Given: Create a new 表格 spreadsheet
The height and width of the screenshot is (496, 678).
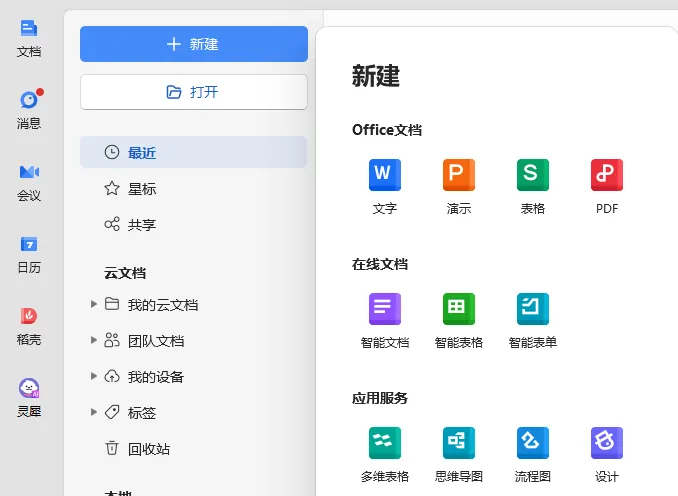Looking at the screenshot, I should 533,187.
